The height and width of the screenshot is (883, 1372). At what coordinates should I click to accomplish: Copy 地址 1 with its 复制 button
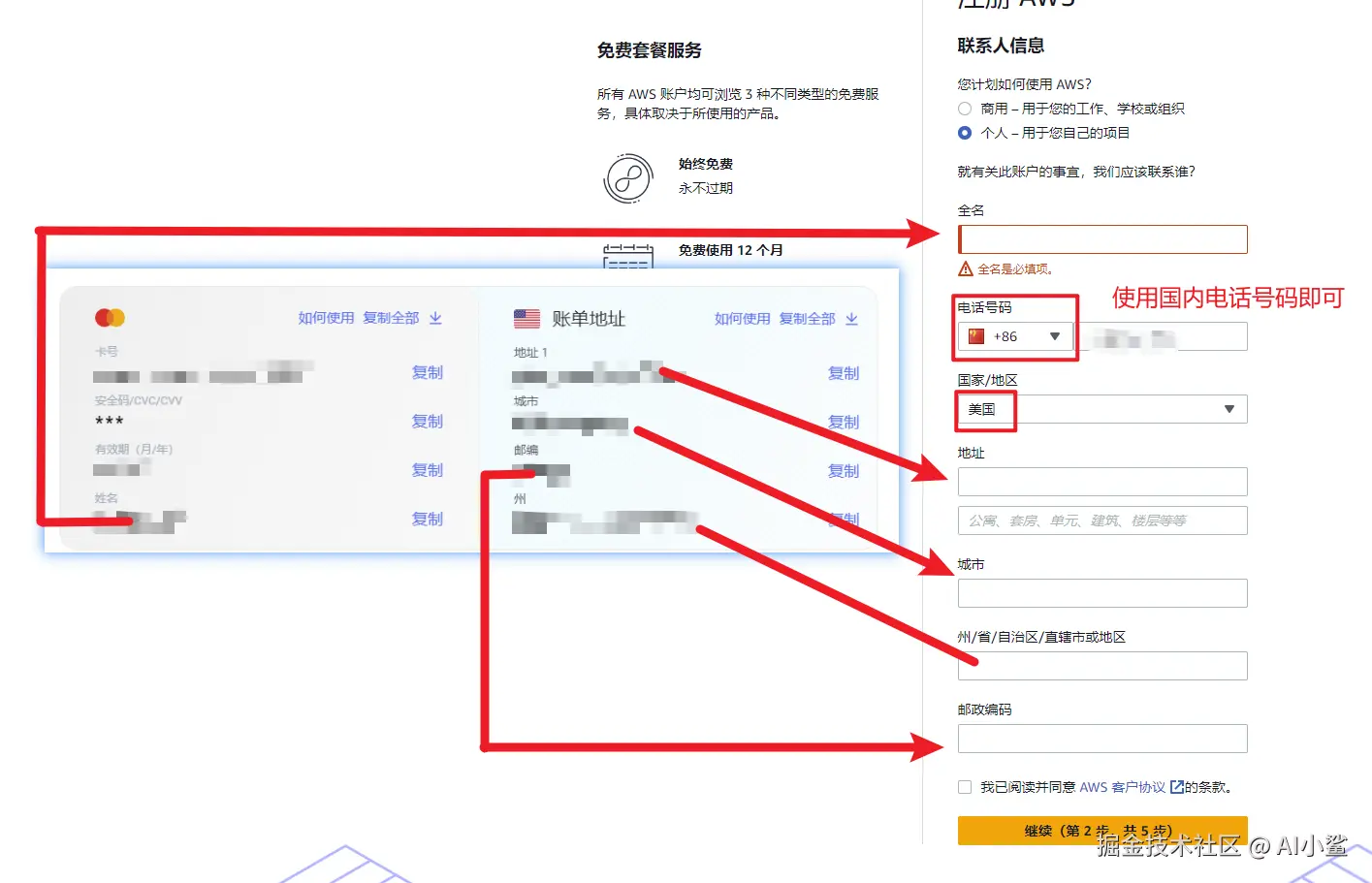coord(844,373)
